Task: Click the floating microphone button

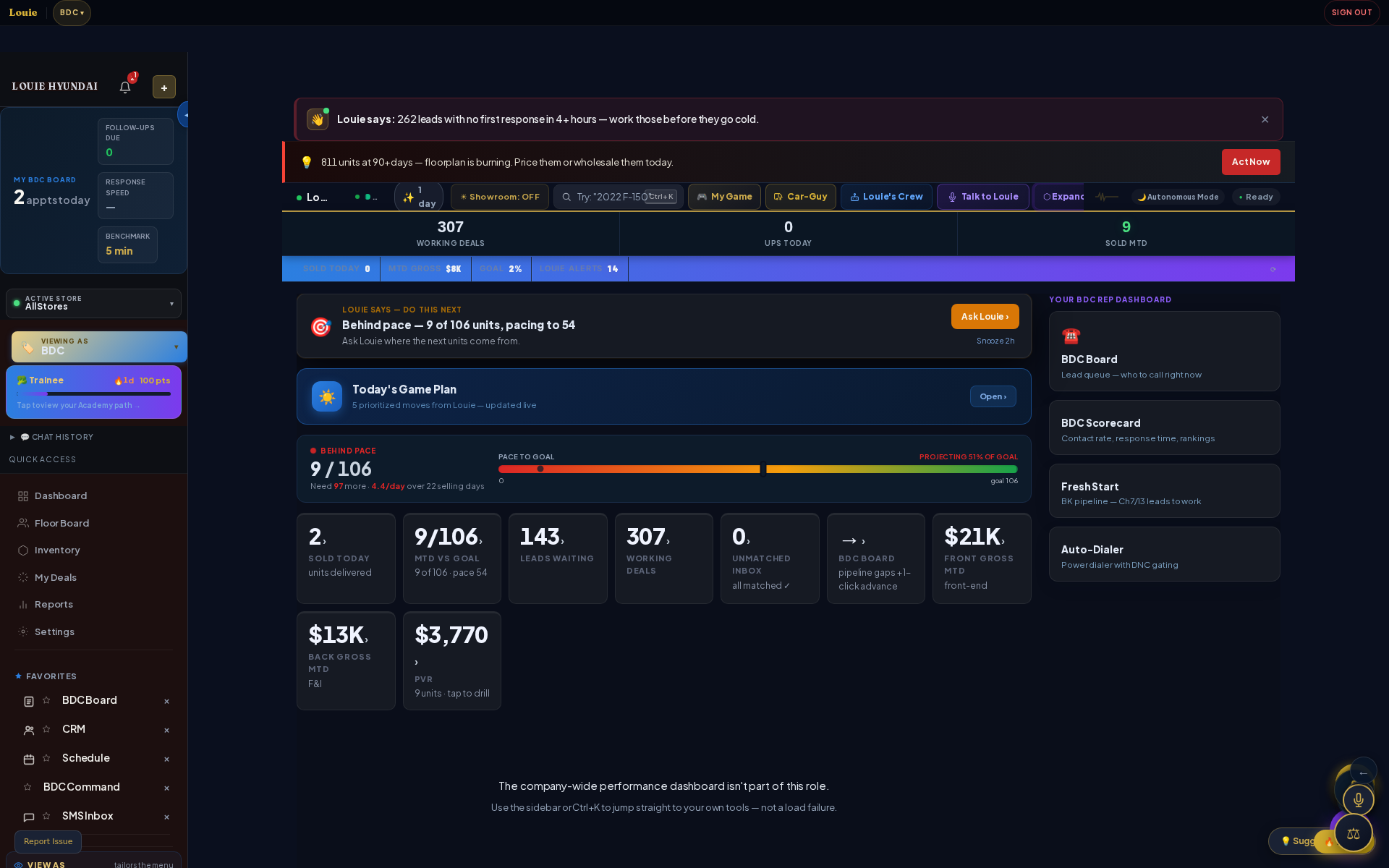Action: (x=1358, y=800)
